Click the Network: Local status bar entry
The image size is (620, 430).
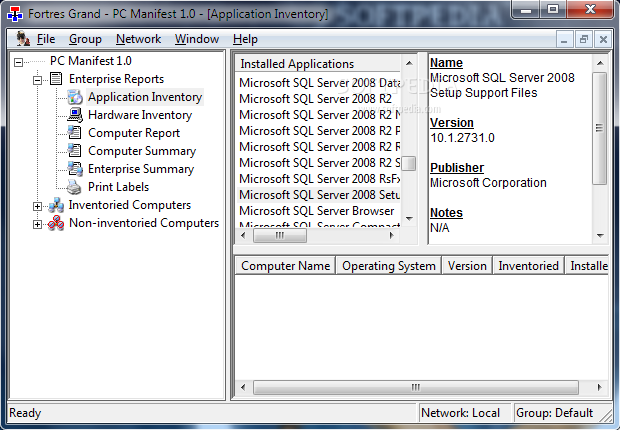(x=465, y=413)
